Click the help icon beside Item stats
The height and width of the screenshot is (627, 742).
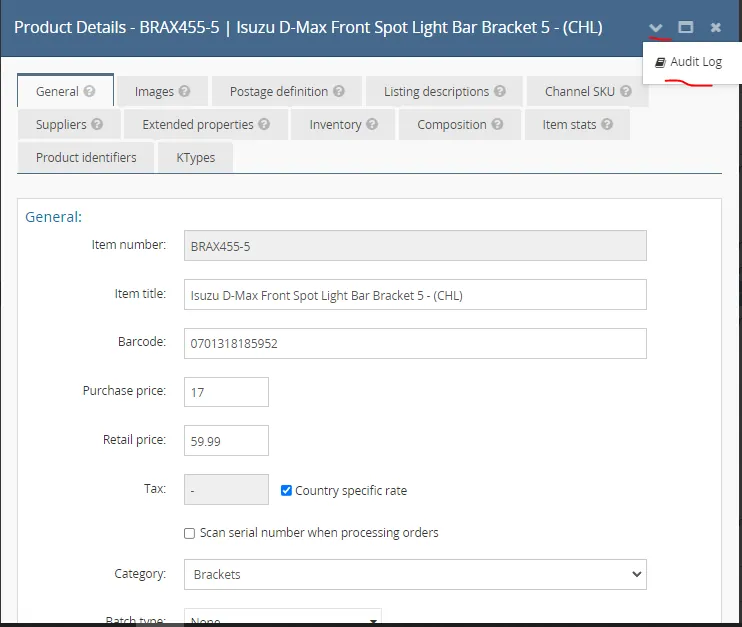(x=607, y=124)
